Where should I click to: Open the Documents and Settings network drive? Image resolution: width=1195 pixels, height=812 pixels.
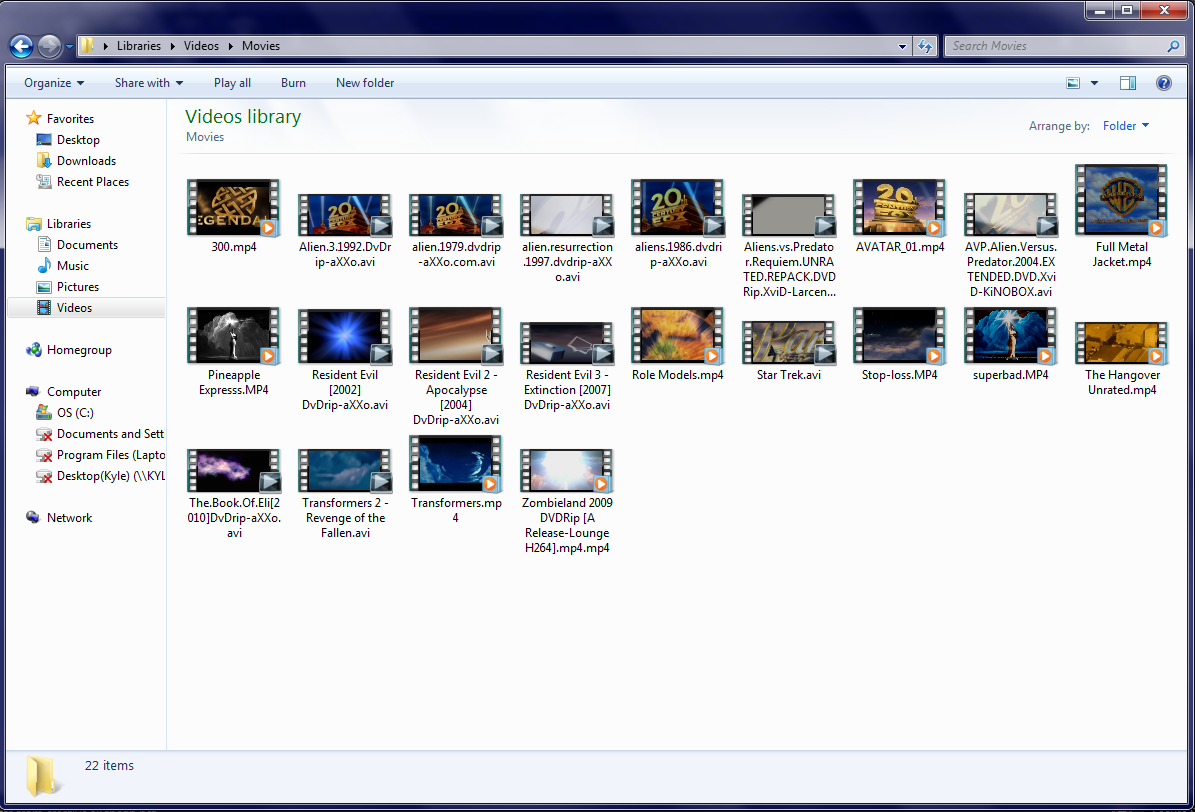100,434
